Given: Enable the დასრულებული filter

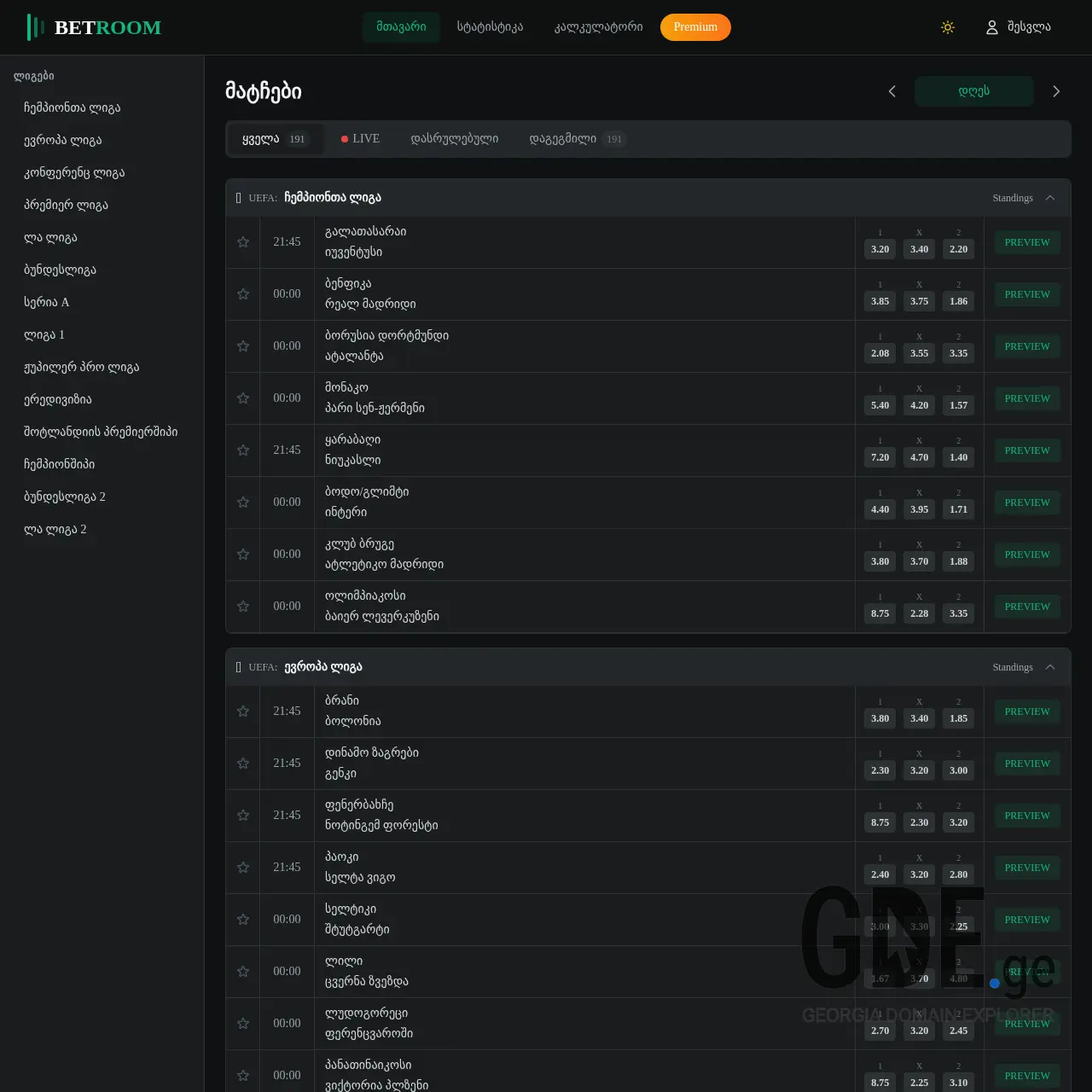Looking at the screenshot, I should [x=455, y=138].
